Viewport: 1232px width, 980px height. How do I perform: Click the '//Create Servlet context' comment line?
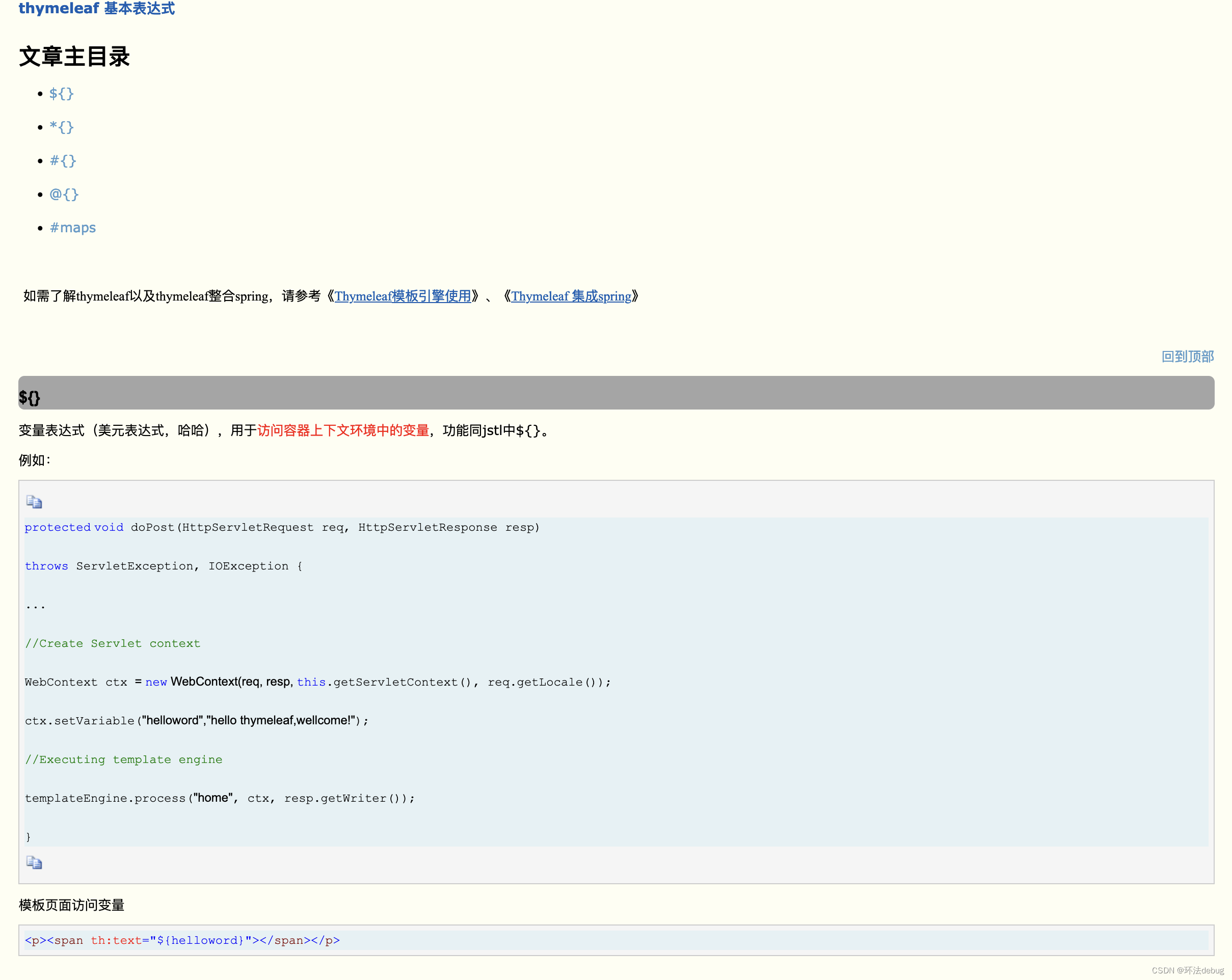113,644
